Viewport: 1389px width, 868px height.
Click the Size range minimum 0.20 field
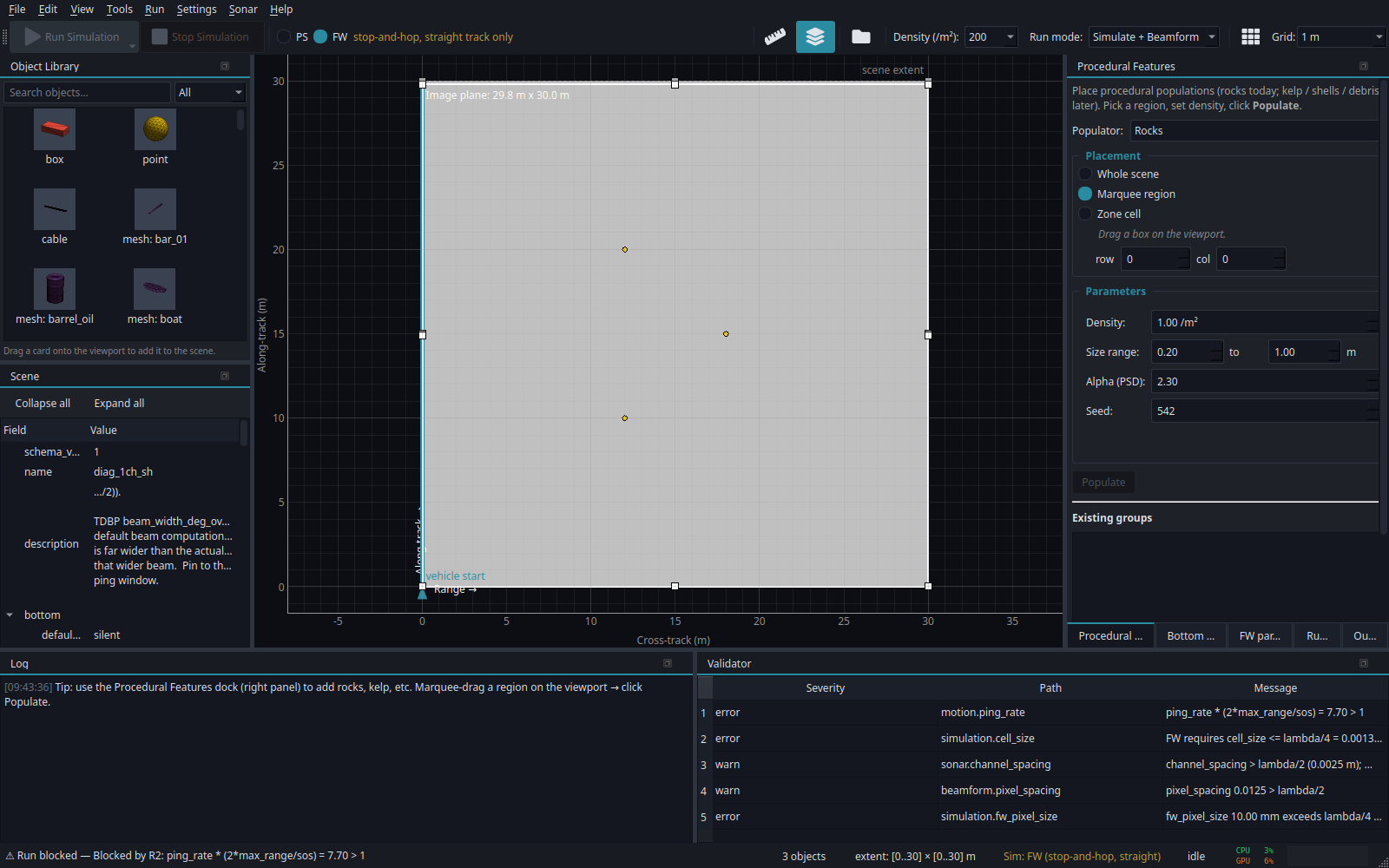pyautogui.click(x=1187, y=352)
